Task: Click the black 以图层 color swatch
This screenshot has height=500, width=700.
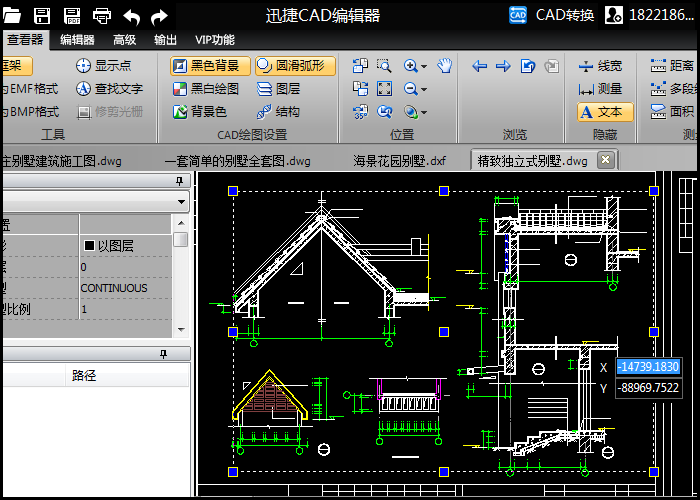Action: pyautogui.click(x=89, y=245)
